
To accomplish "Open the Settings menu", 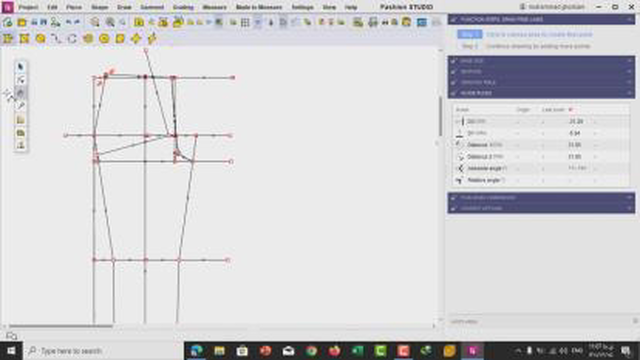I will 302,7.
